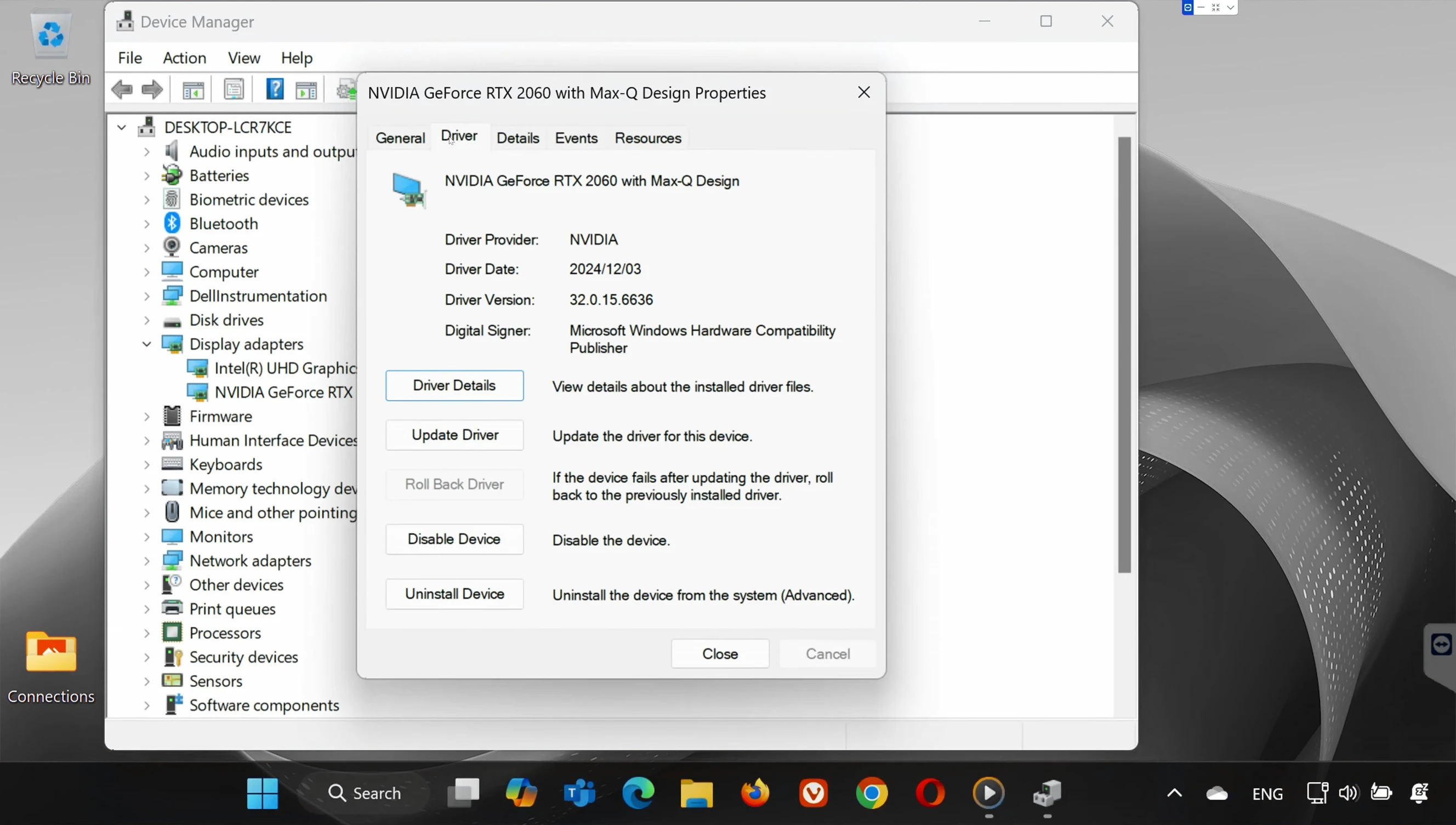Expand Audio inputs and outputs
The height and width of the screenshot is (825, 1456).
(x=147, y=151)
